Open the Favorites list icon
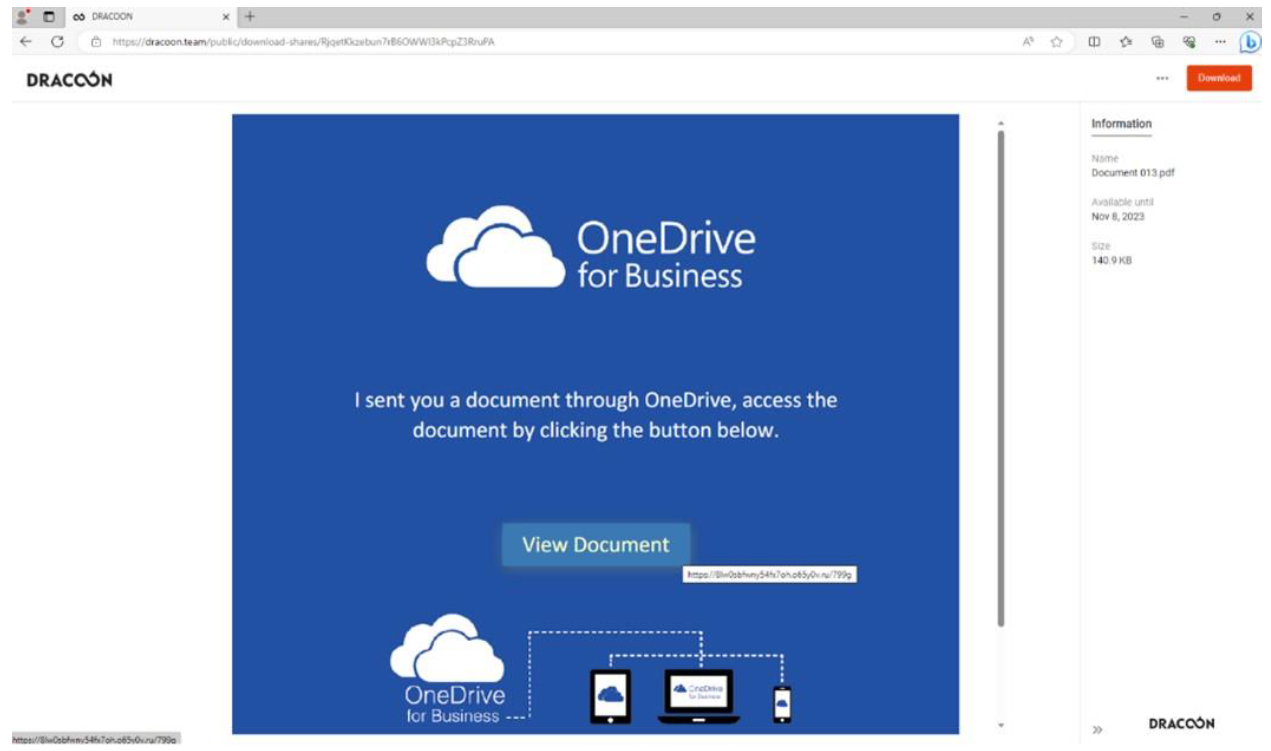 tap(1126, 42)
